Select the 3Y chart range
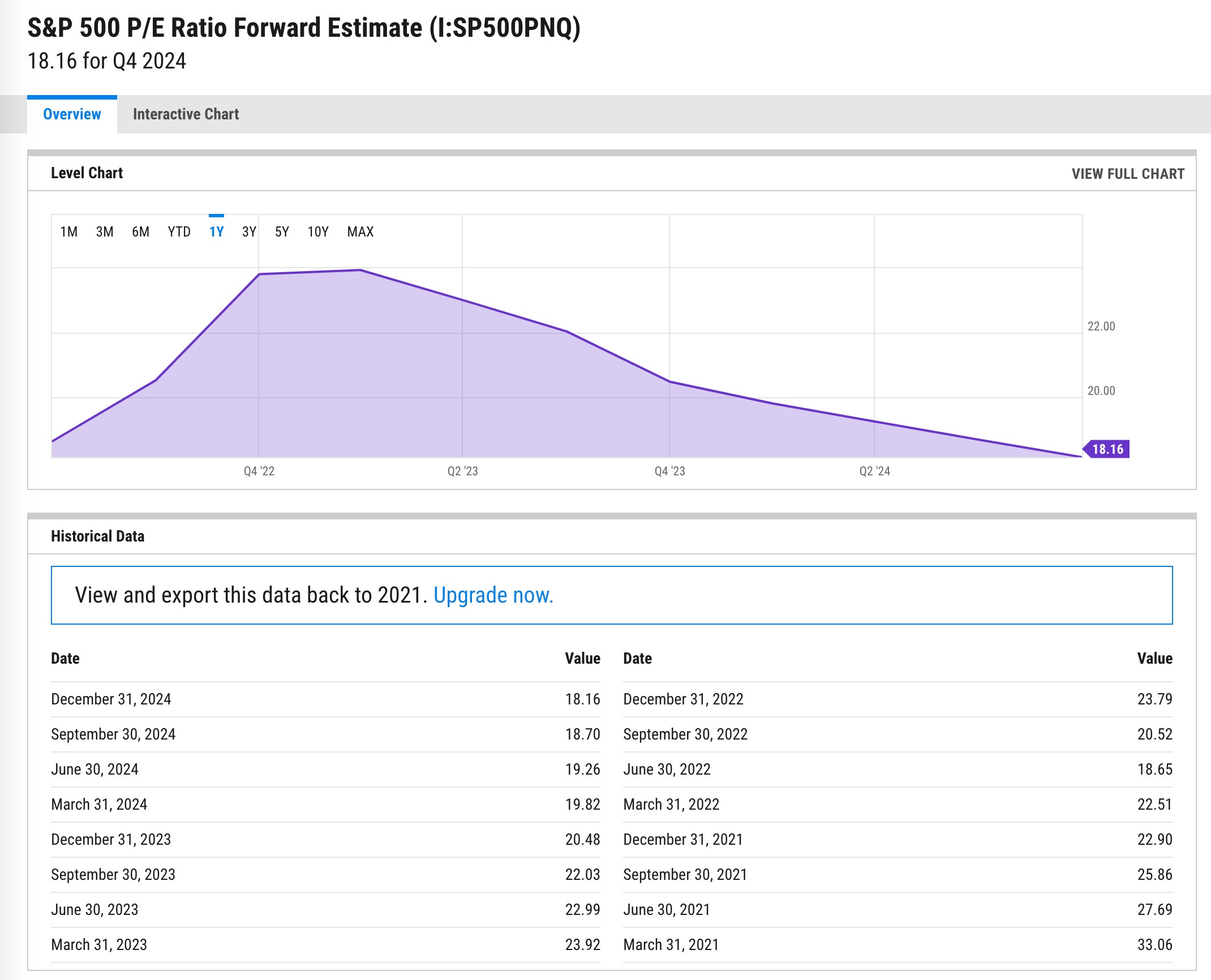Viewport: 1211px width, 980px height. coord(249,231)
